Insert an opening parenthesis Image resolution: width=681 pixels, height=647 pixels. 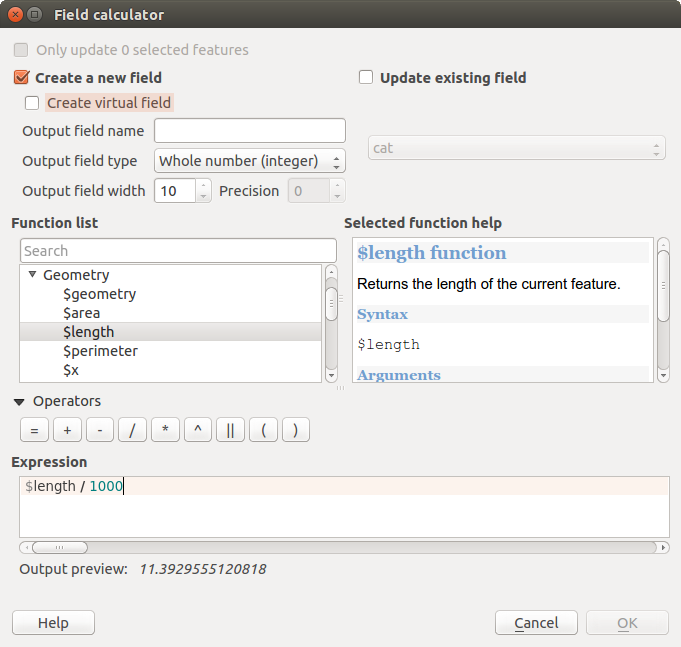point(263,430)
